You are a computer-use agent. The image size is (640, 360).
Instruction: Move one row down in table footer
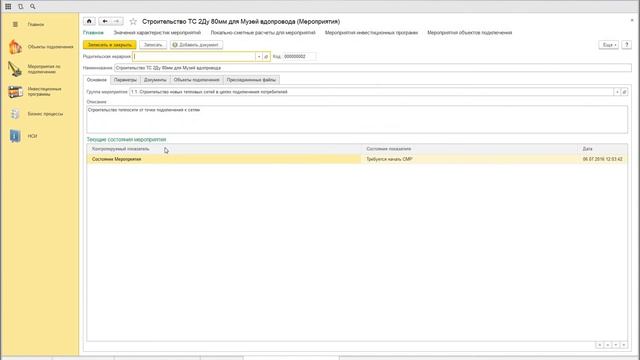[616, 345]
